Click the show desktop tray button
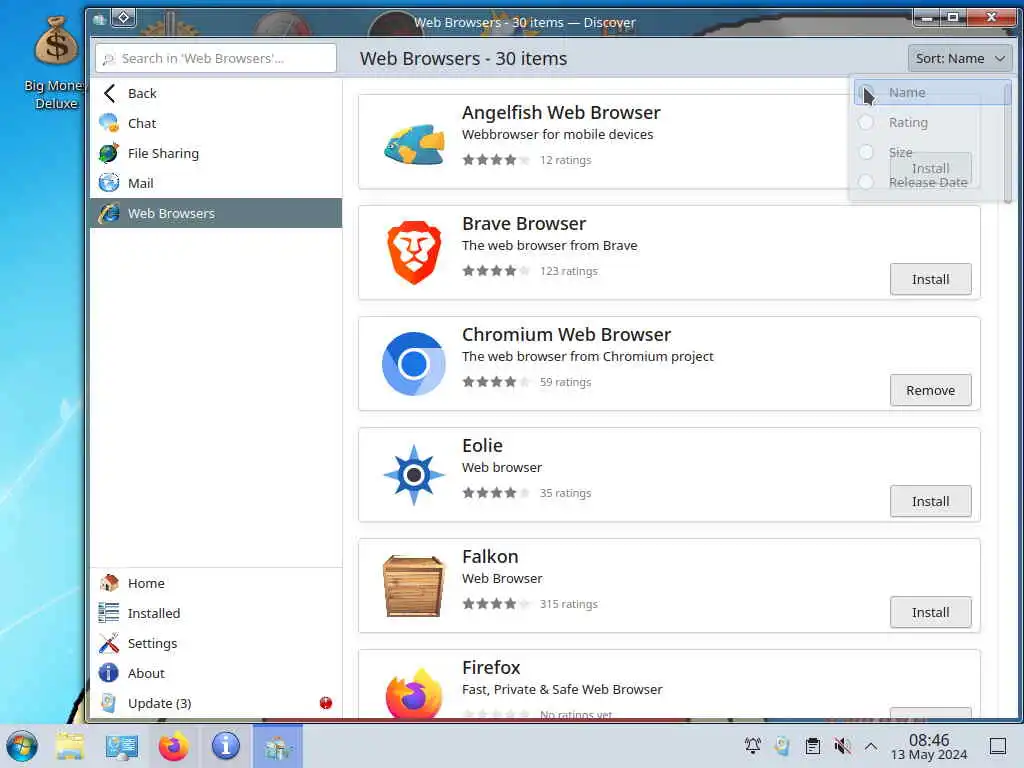 click(x=997, y=746)
